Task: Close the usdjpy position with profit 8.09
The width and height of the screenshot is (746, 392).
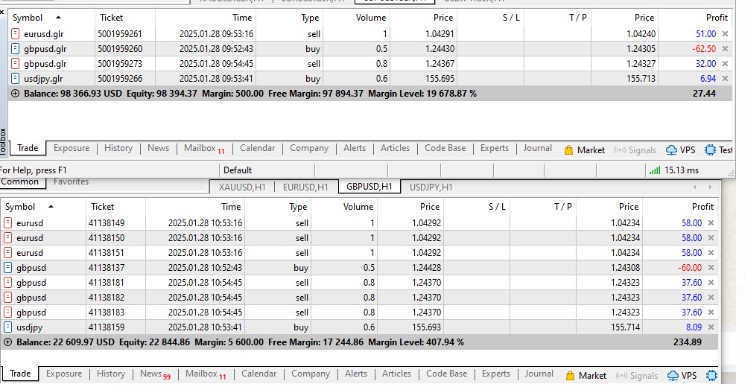Action: point(711,327)
